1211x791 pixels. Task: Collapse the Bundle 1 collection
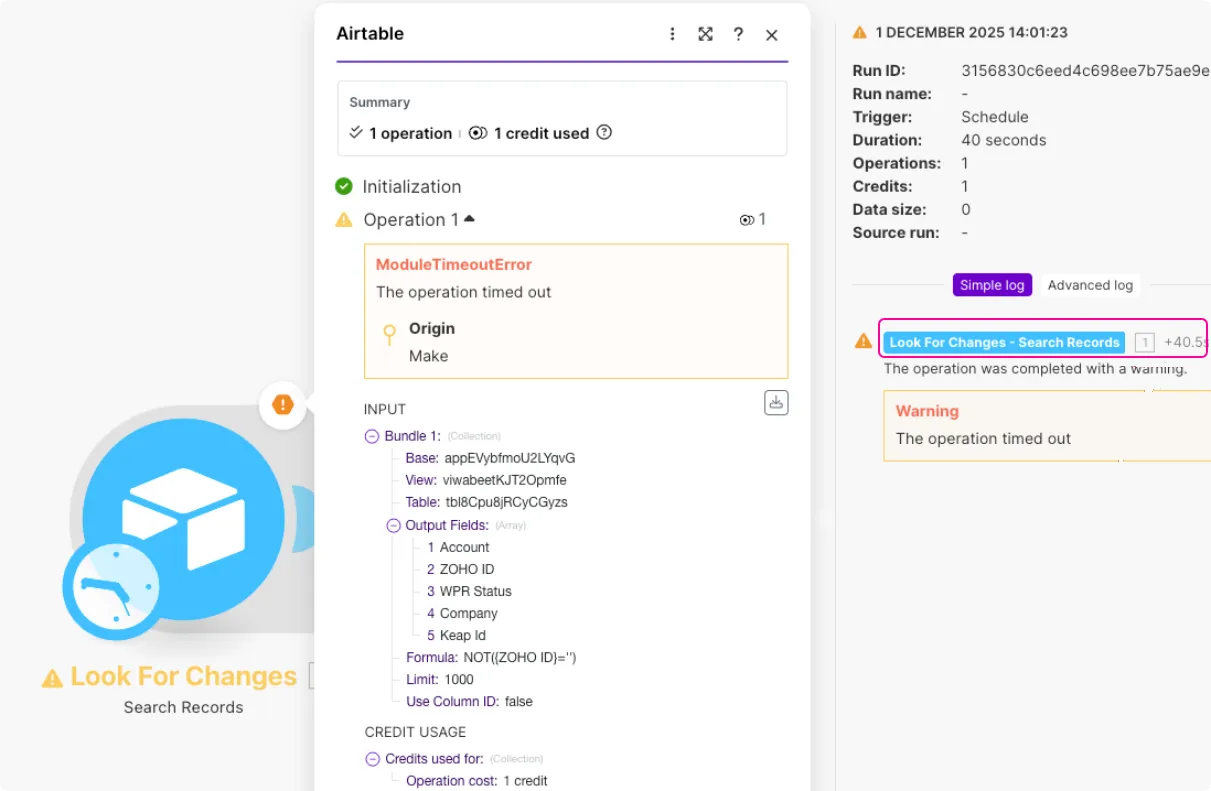tap(372, 436)
